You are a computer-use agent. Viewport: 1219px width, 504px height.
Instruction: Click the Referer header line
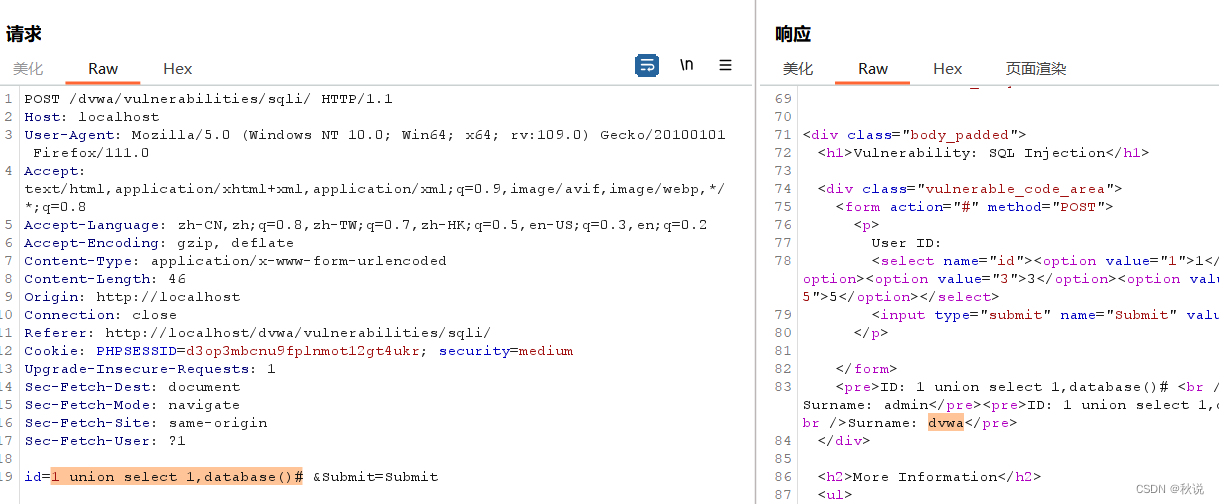[x=257, y=333]
